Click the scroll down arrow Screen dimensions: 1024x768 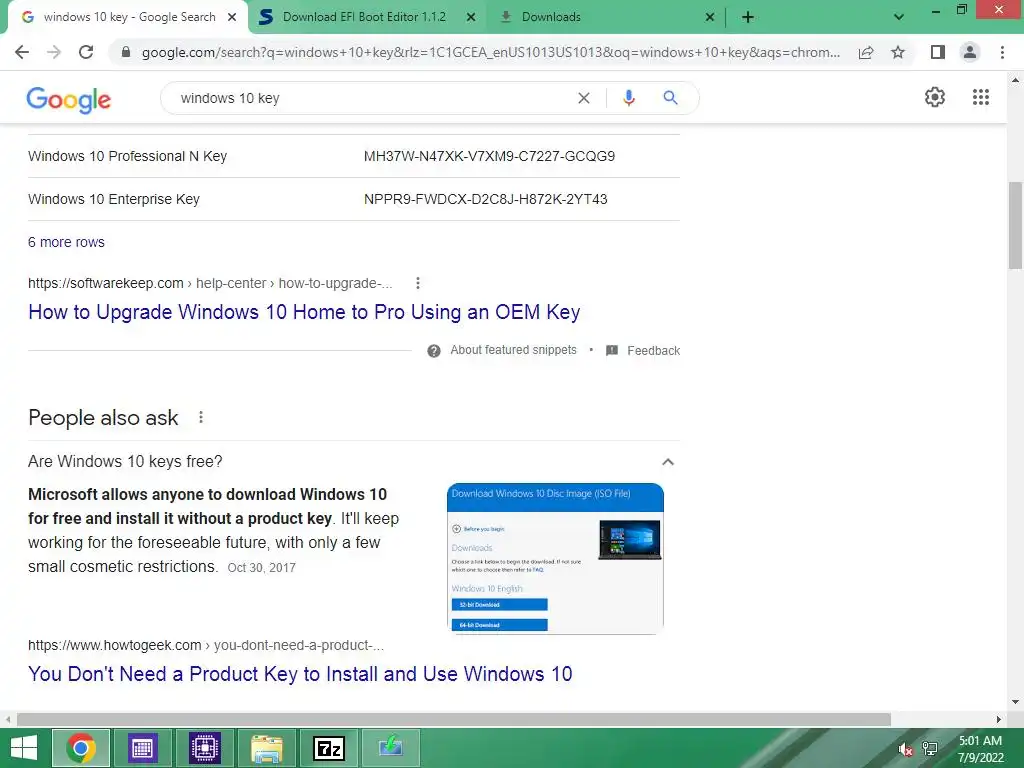coord(1015,702)
